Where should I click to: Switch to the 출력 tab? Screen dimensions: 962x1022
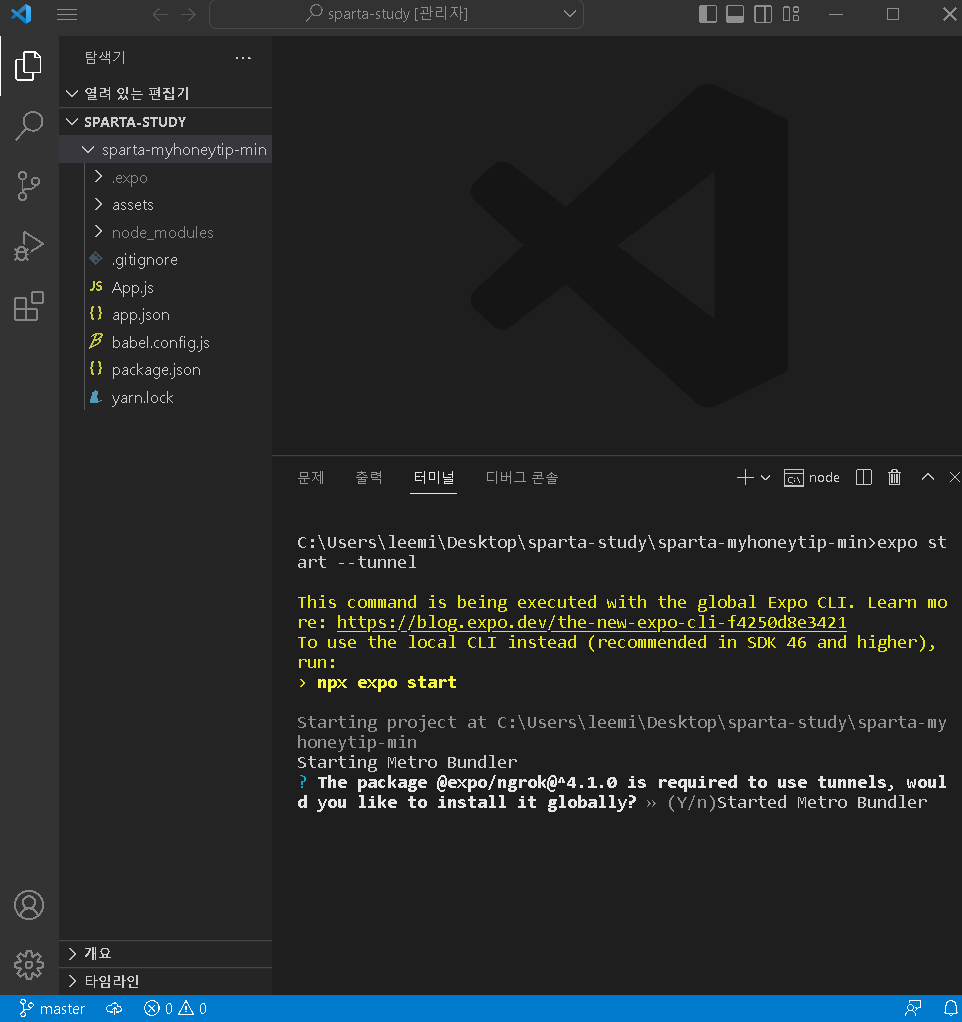click(x=369, y=478)
